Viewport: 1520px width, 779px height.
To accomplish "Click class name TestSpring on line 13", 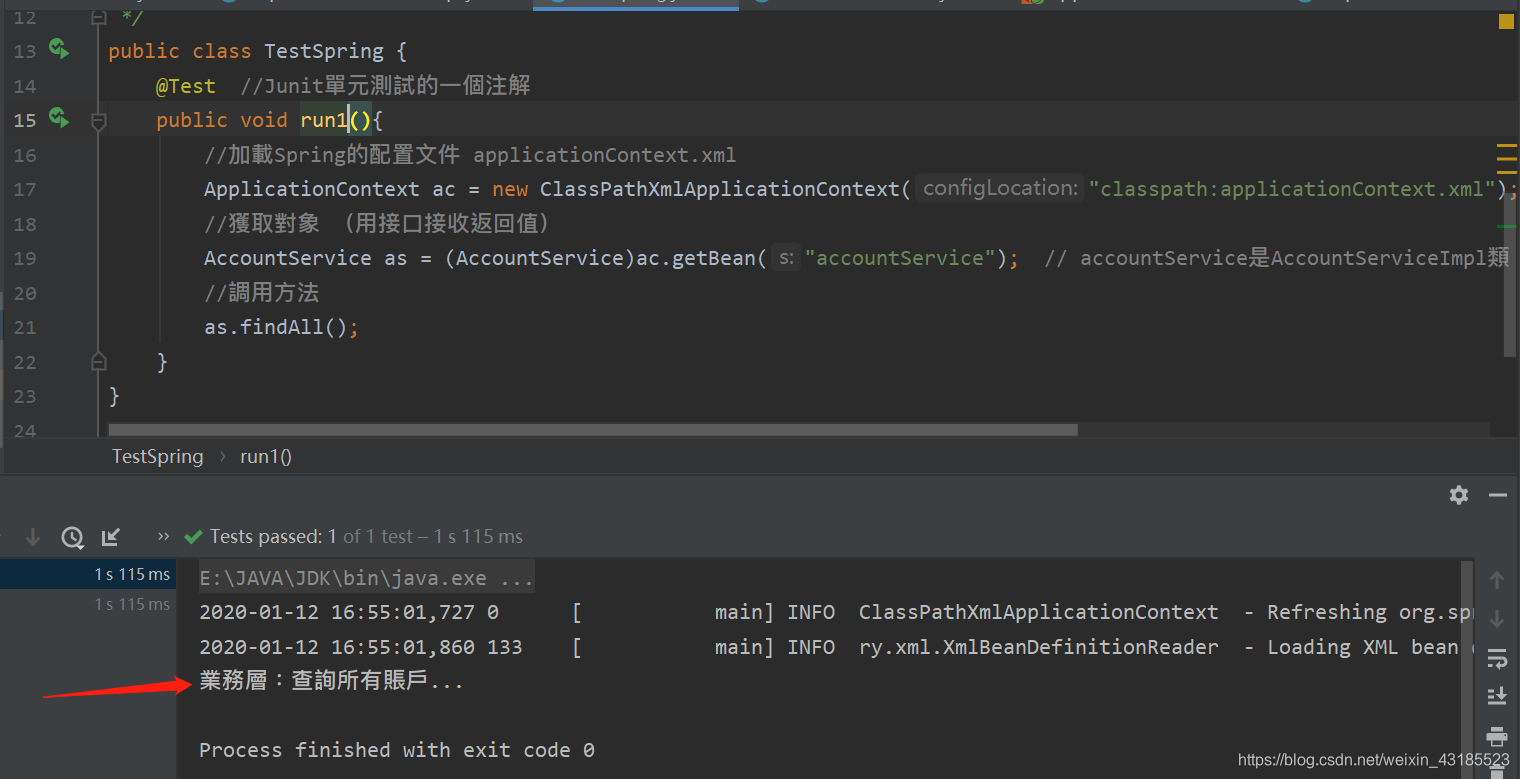I will (x=323, y=51).
